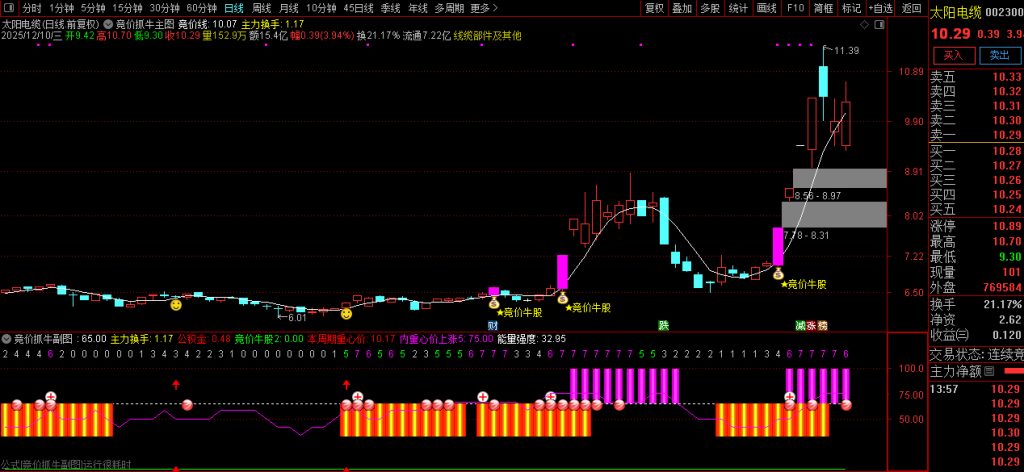Select the 15分钟 period tab
Screen dimensions: 1024x472
[x=127, y=8]
